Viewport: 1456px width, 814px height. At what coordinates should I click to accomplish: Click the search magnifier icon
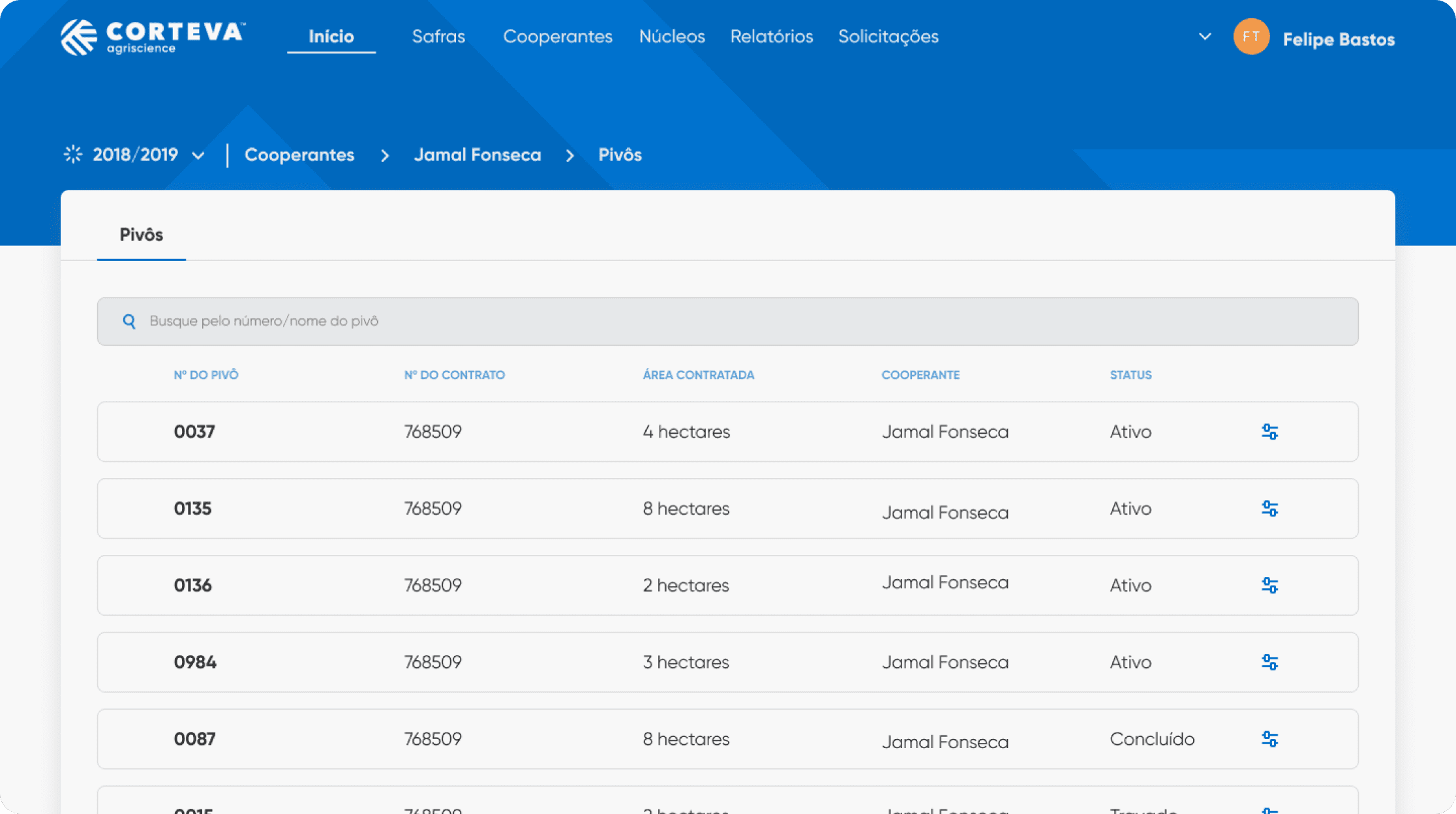coord(129,322)
